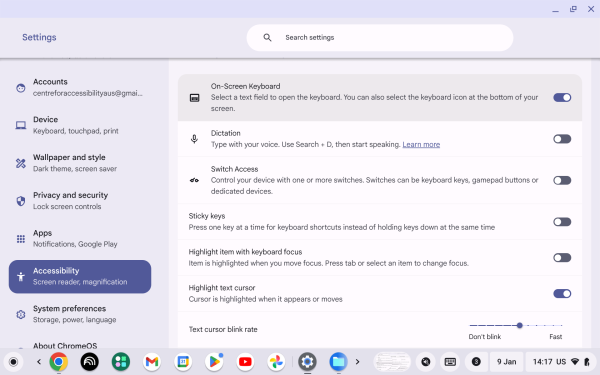600x375 pixels.
Task: Click the 'Text cursor blink rate' label
Action: [x=223, y=329]
